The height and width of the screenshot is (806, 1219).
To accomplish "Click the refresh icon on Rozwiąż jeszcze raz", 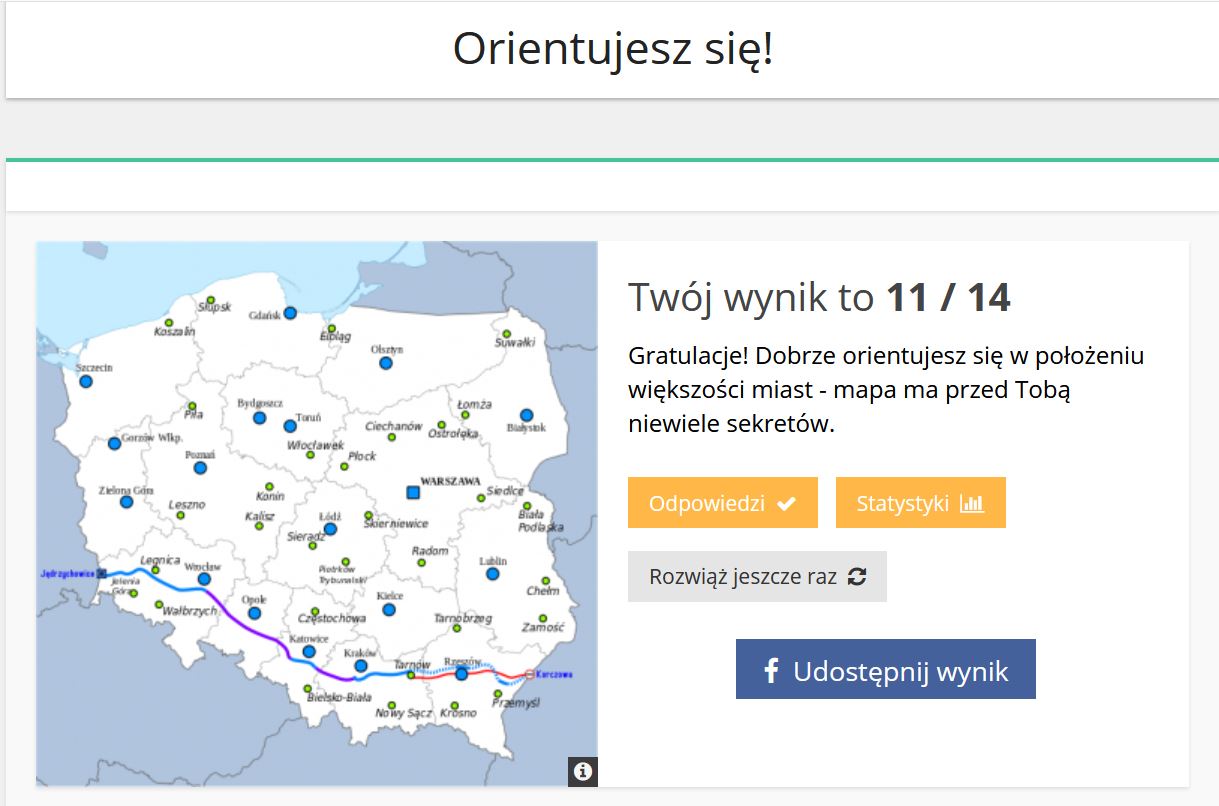I will (x=857, y=577).
